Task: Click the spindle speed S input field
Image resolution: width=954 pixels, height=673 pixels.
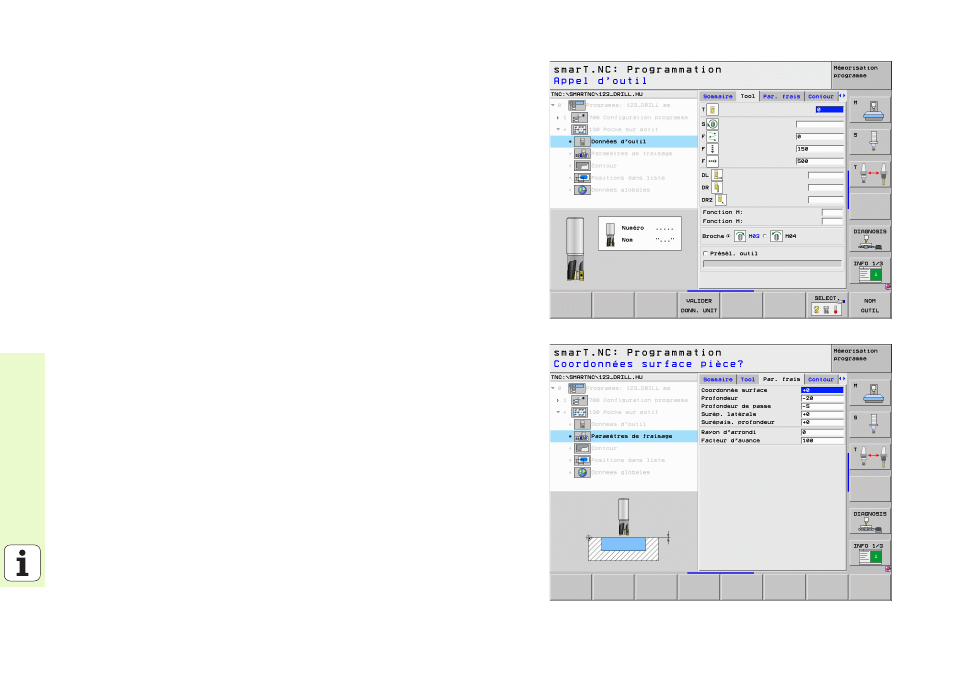Action: 820,124
